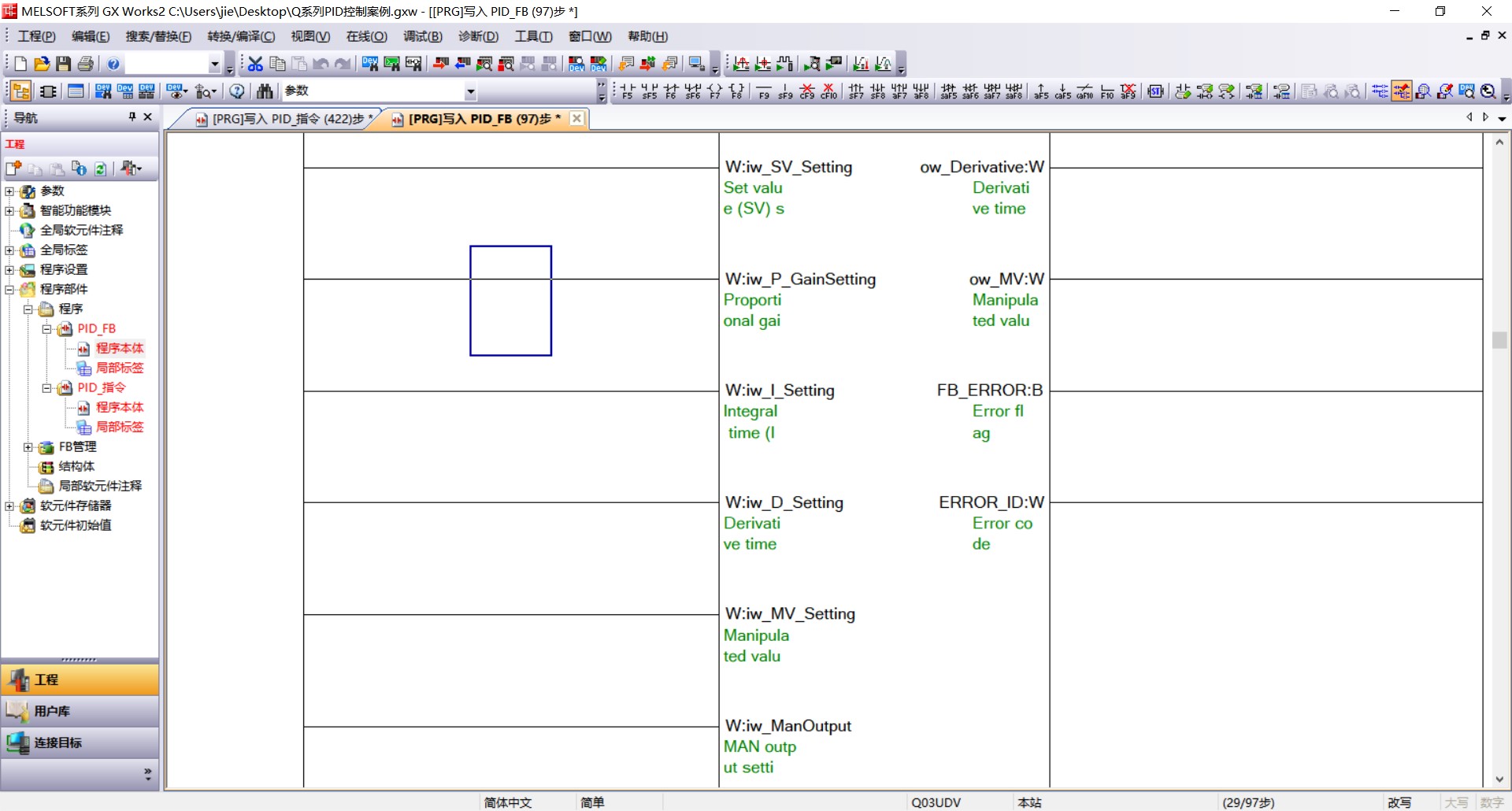Click the vertical scrollbar thumb in editor
1512x811 pixels.
[1499, 340]
